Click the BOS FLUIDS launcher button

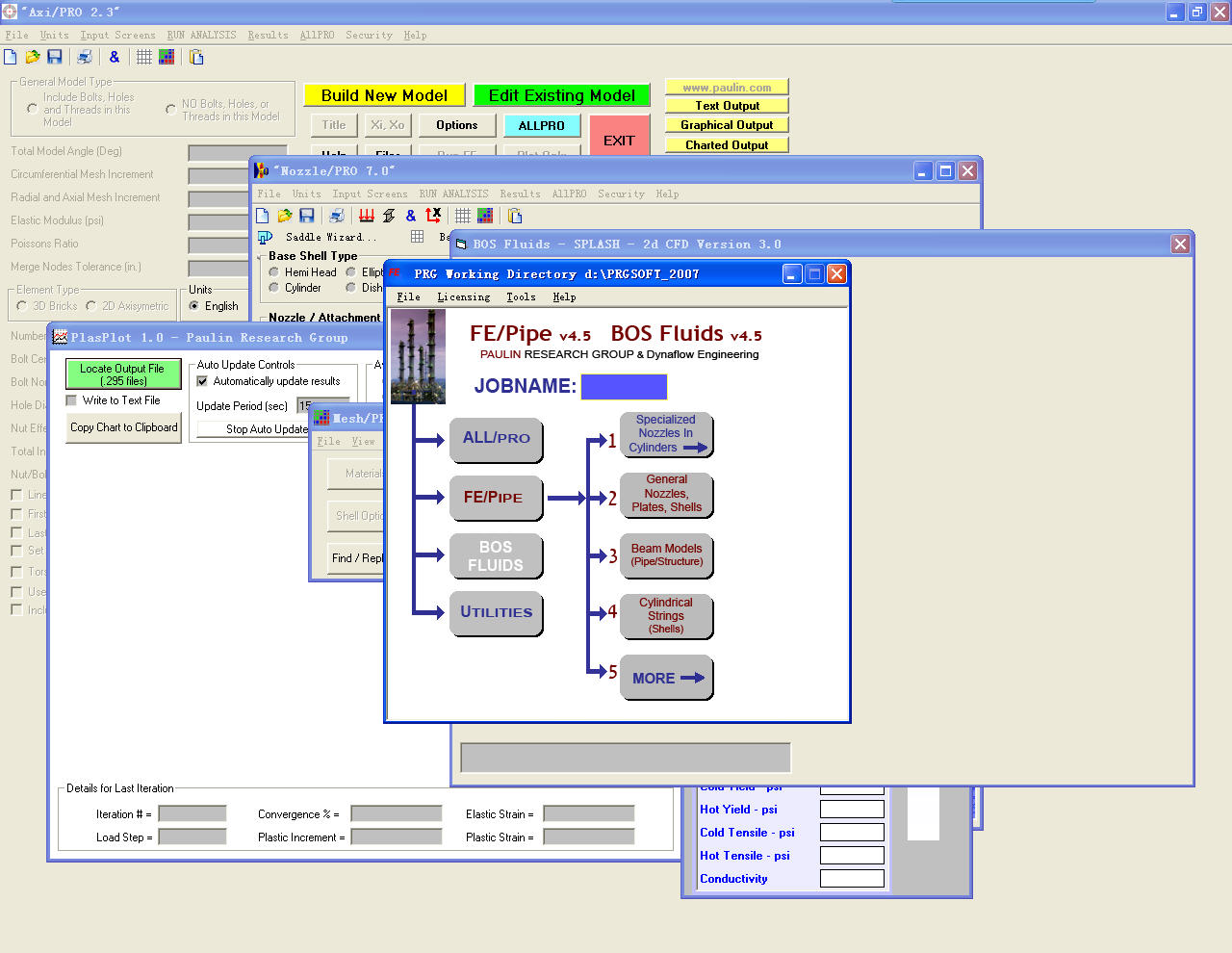click(x=496, y=556)
